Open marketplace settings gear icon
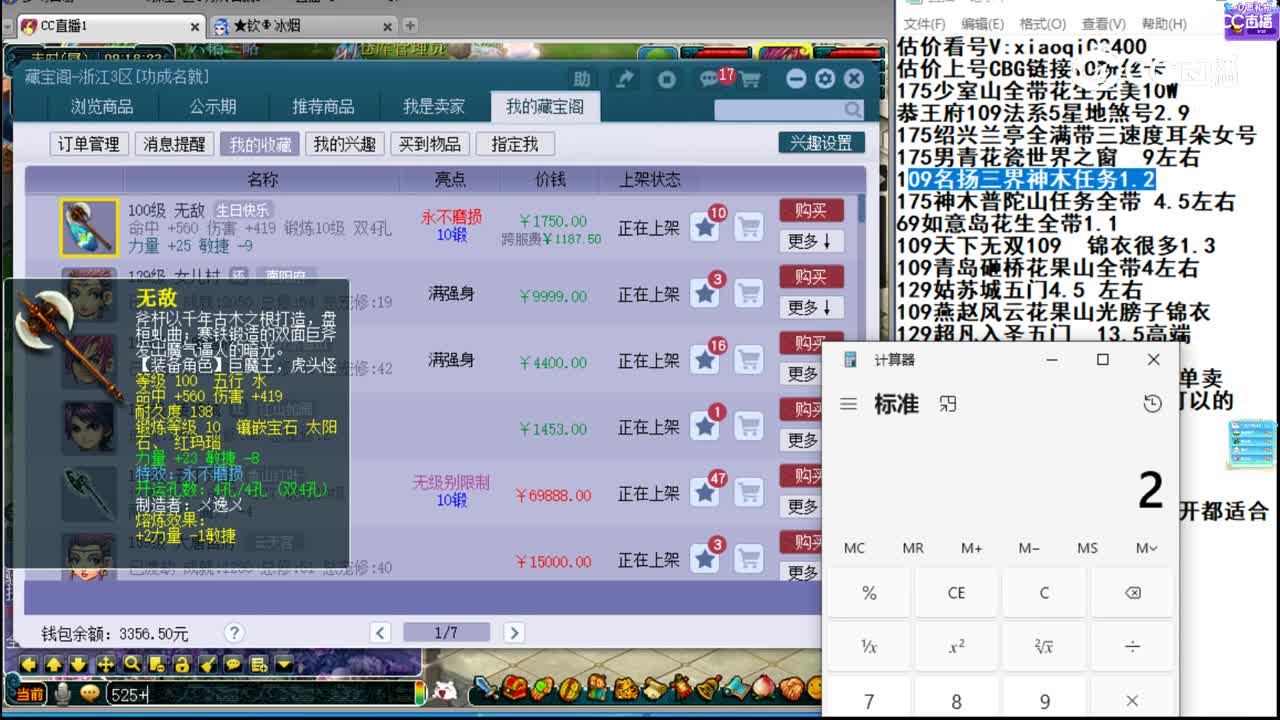Image resolution: width=1280 pixels, height=720 pixels. point(825,79)
